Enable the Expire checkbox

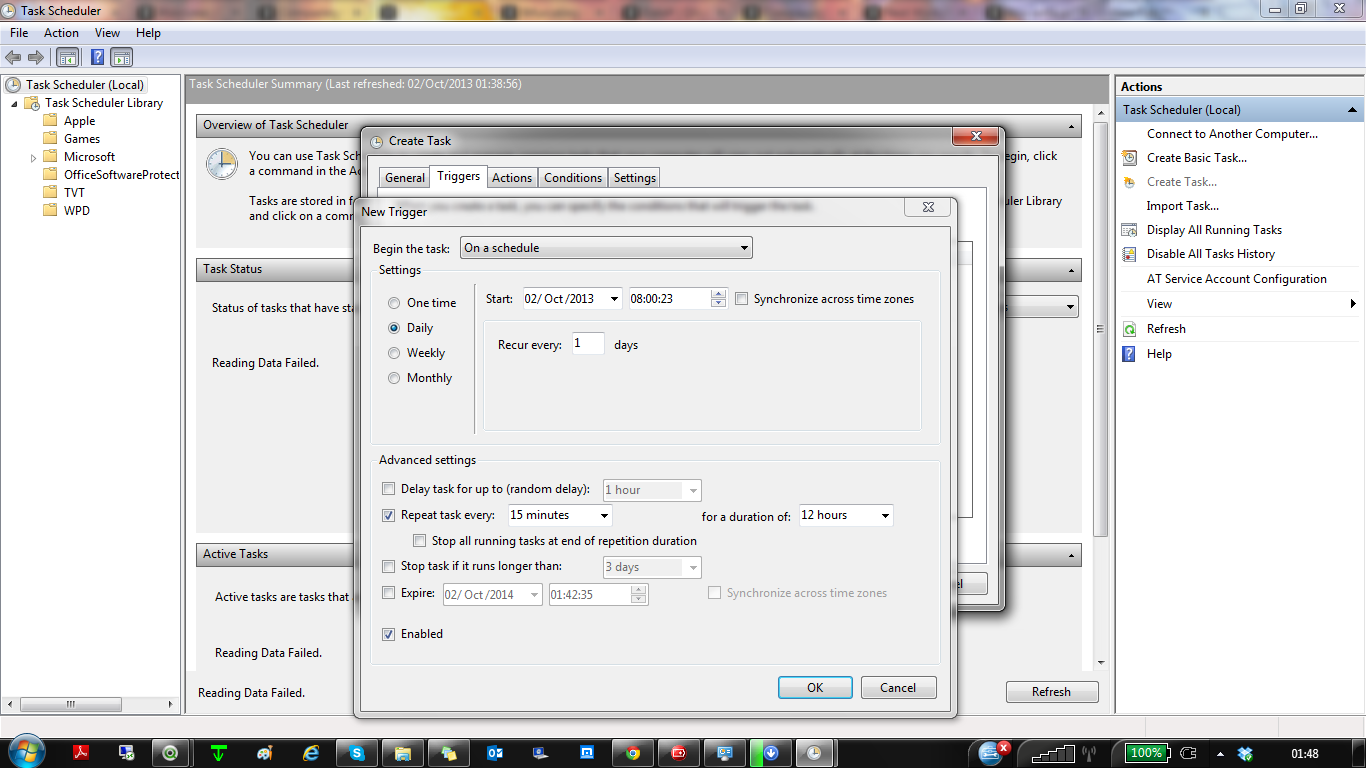click(x=389, y=593)
